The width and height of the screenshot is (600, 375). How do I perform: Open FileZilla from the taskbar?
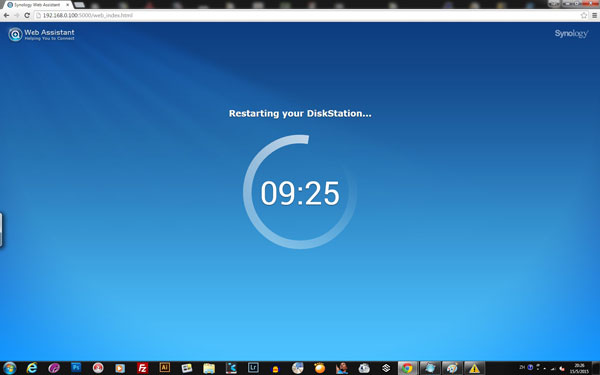point(142,368)
